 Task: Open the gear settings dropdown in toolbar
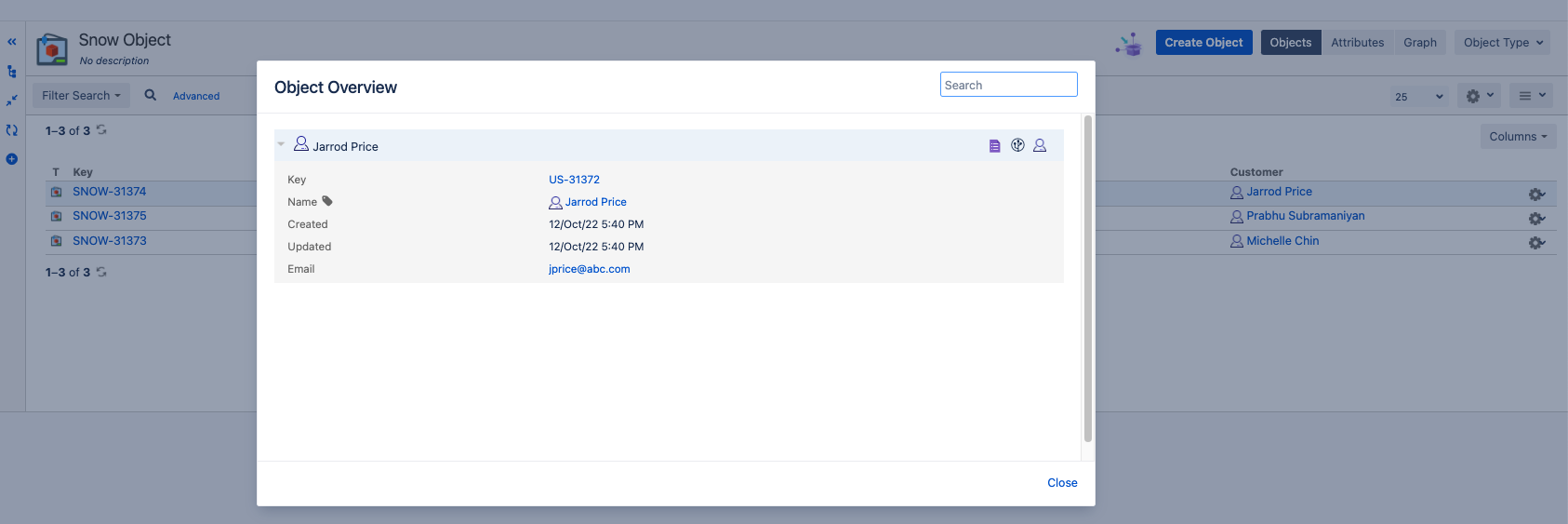point(1479,95)
